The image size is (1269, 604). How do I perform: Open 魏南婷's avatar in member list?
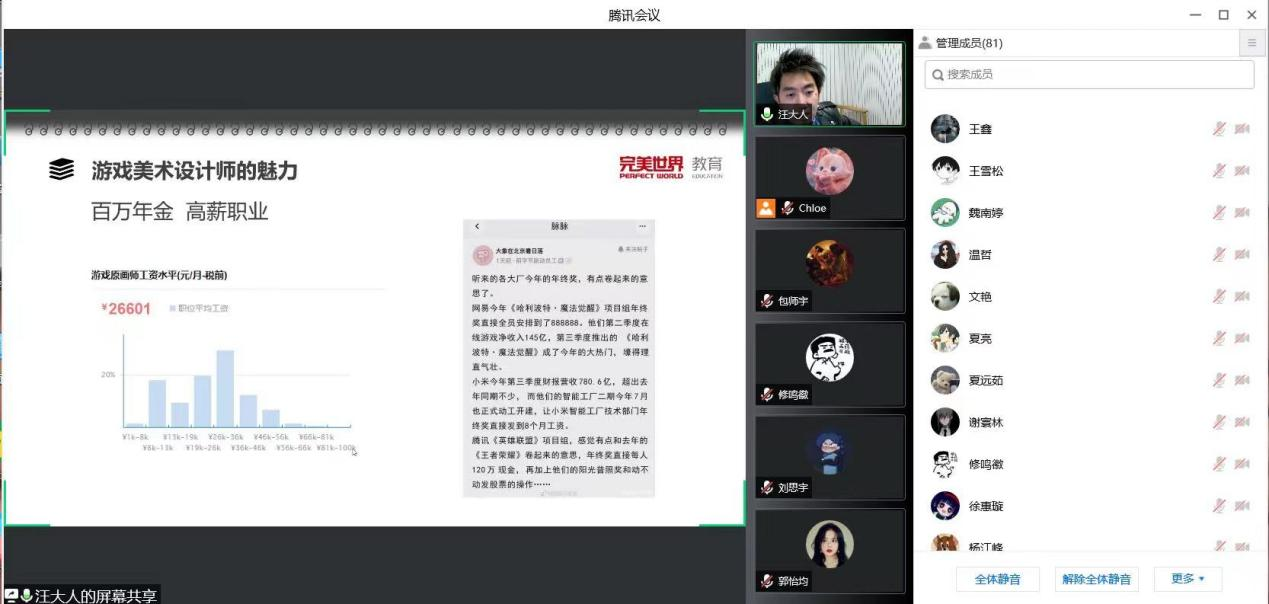pyautogui.click(x=945, y=213)
